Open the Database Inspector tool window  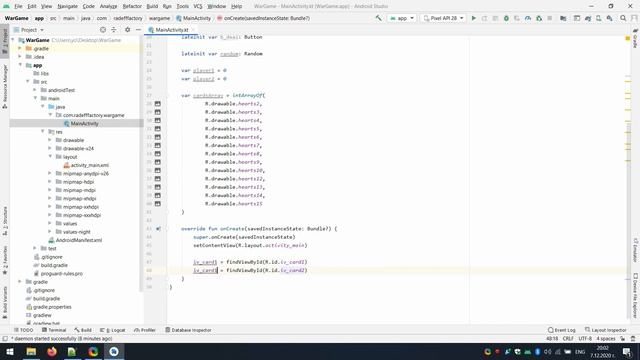[x=188, y=330]
